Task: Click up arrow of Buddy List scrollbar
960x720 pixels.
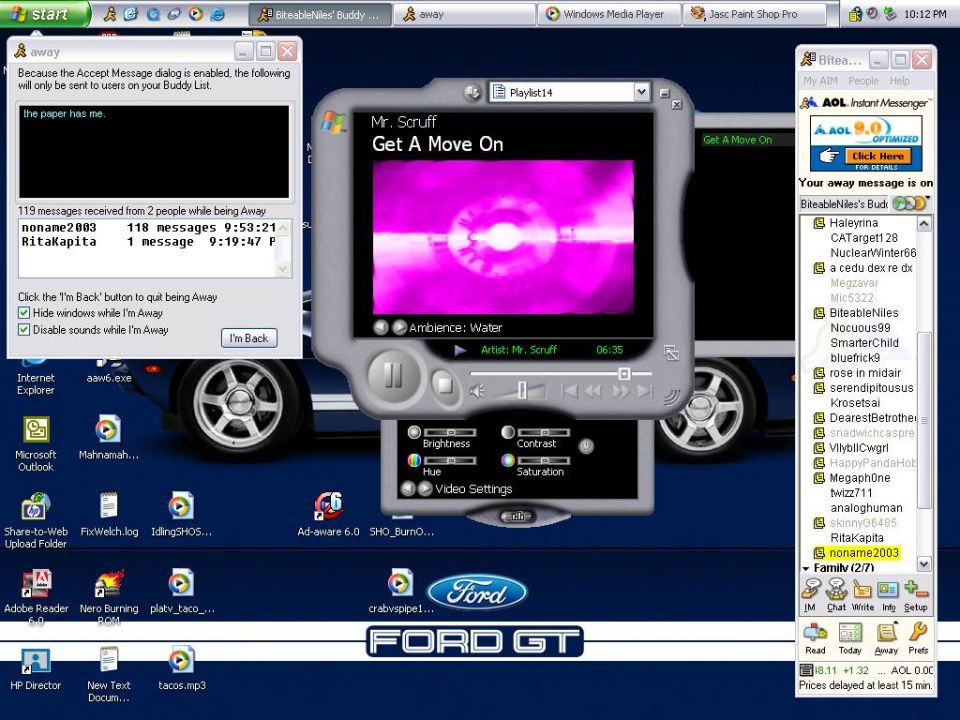Action: coord(923,223)
